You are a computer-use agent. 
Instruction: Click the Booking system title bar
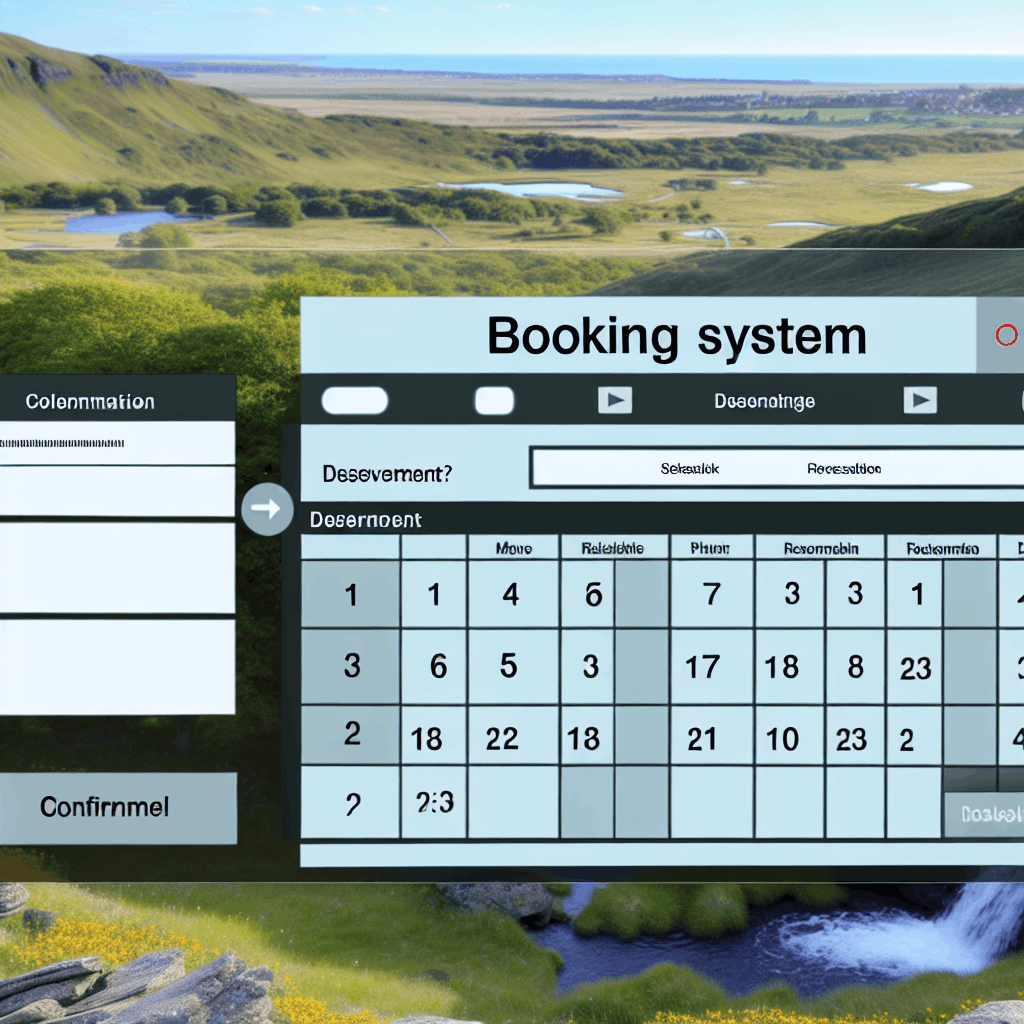point(639,336)
